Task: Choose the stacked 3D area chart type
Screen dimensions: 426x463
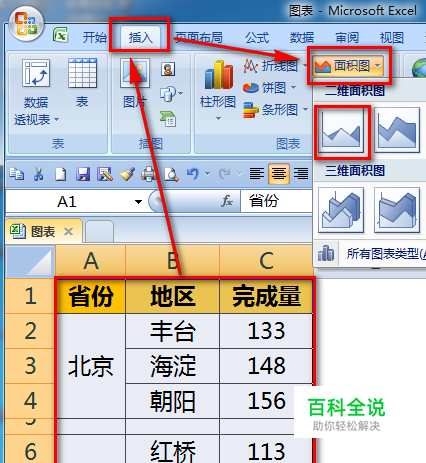Action: coord(397,210)
